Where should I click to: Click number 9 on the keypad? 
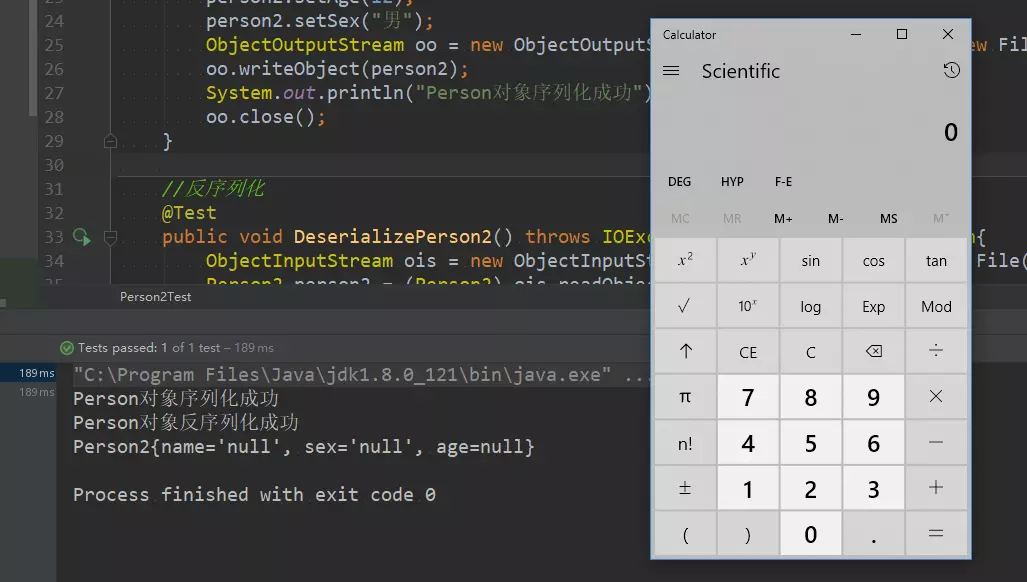[873, 397]
